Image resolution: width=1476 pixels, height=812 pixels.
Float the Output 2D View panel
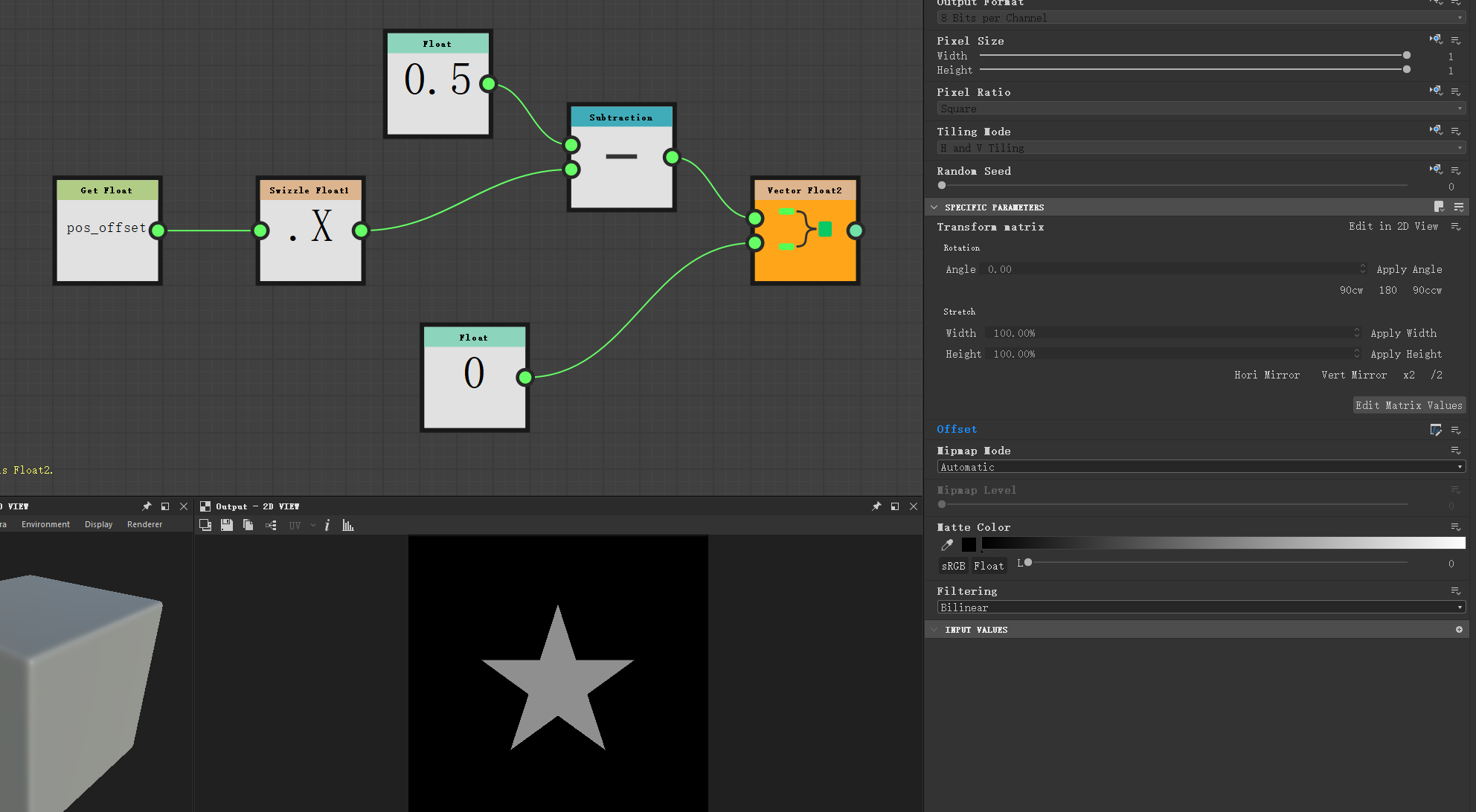point(895,506)
